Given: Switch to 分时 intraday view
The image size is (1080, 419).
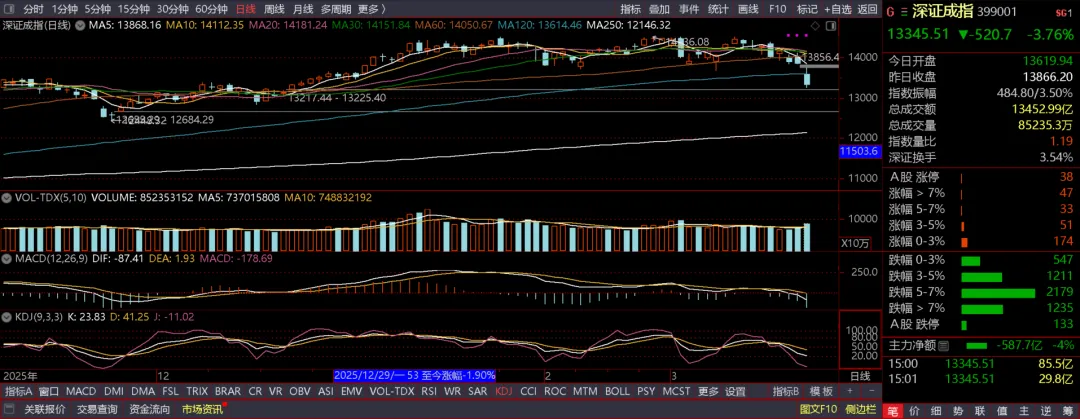Looking at the screenshot, I should coord(33,10).
